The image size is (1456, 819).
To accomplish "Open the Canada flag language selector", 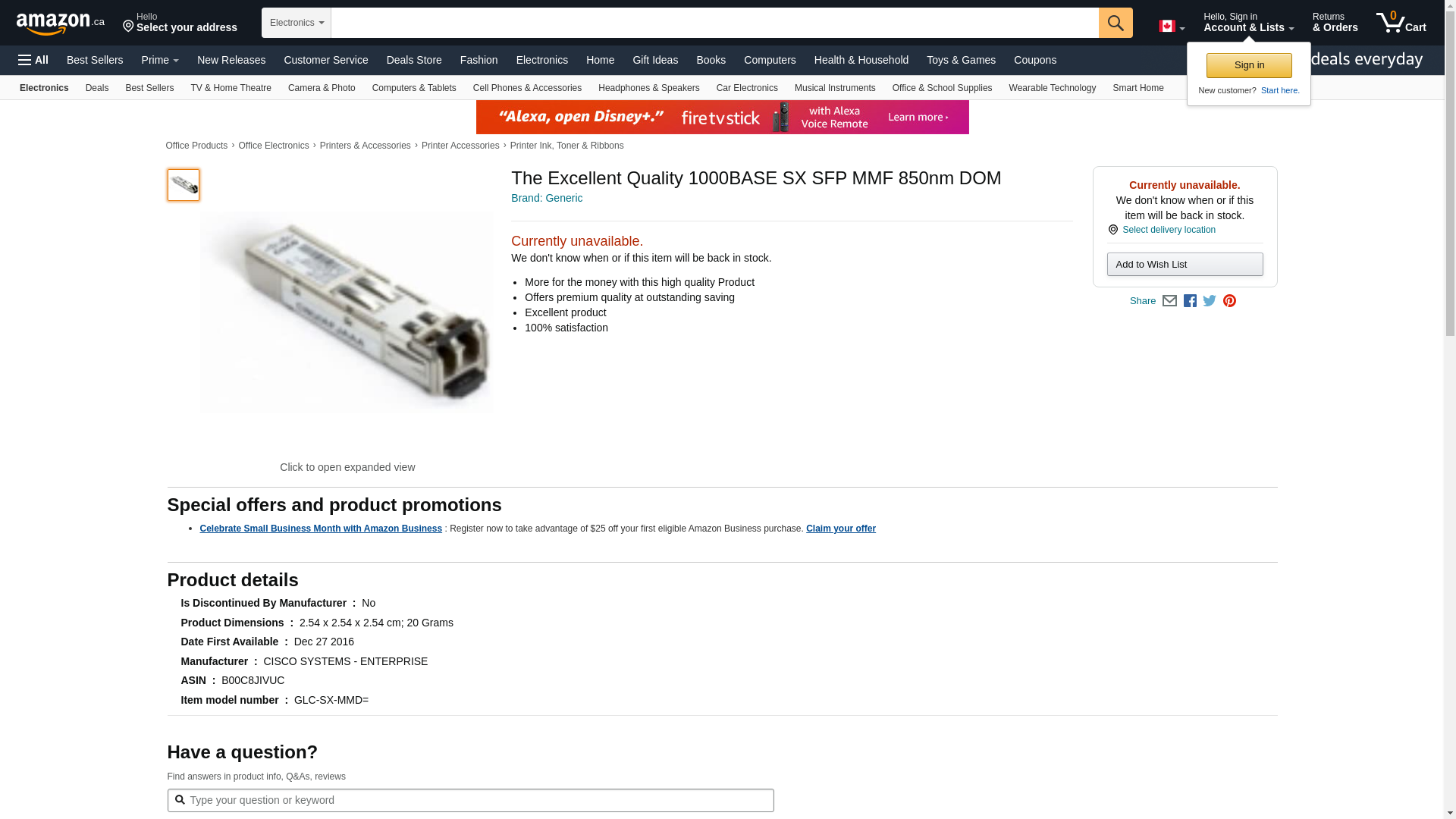I will 1171,27.
